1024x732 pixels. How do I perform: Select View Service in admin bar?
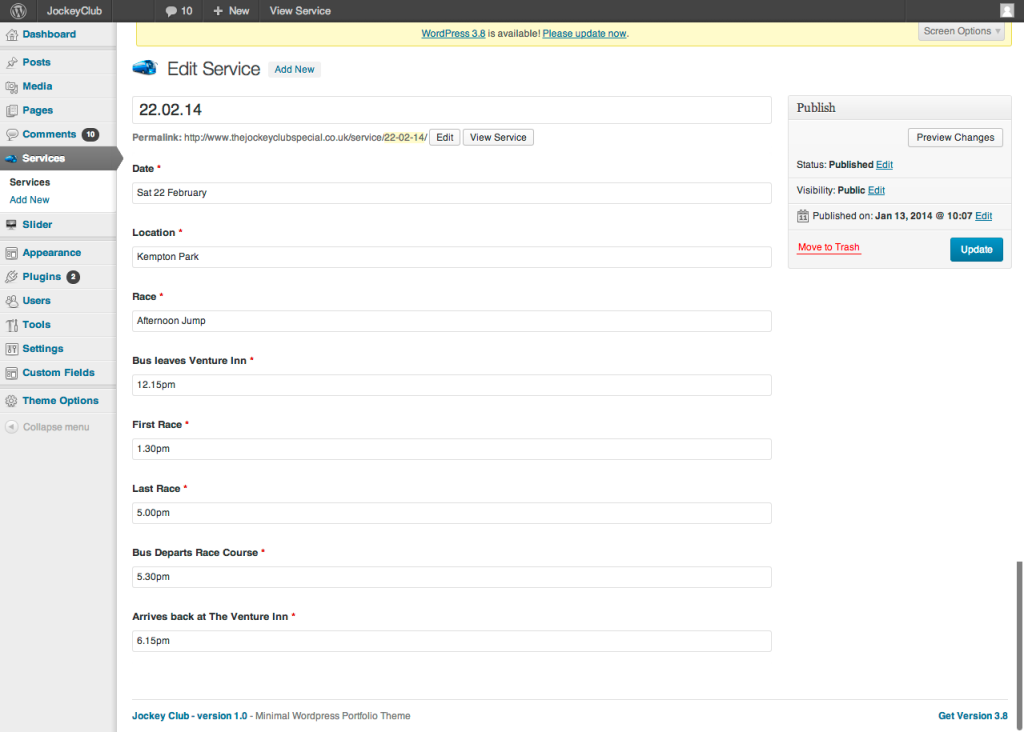coord(300,11)
